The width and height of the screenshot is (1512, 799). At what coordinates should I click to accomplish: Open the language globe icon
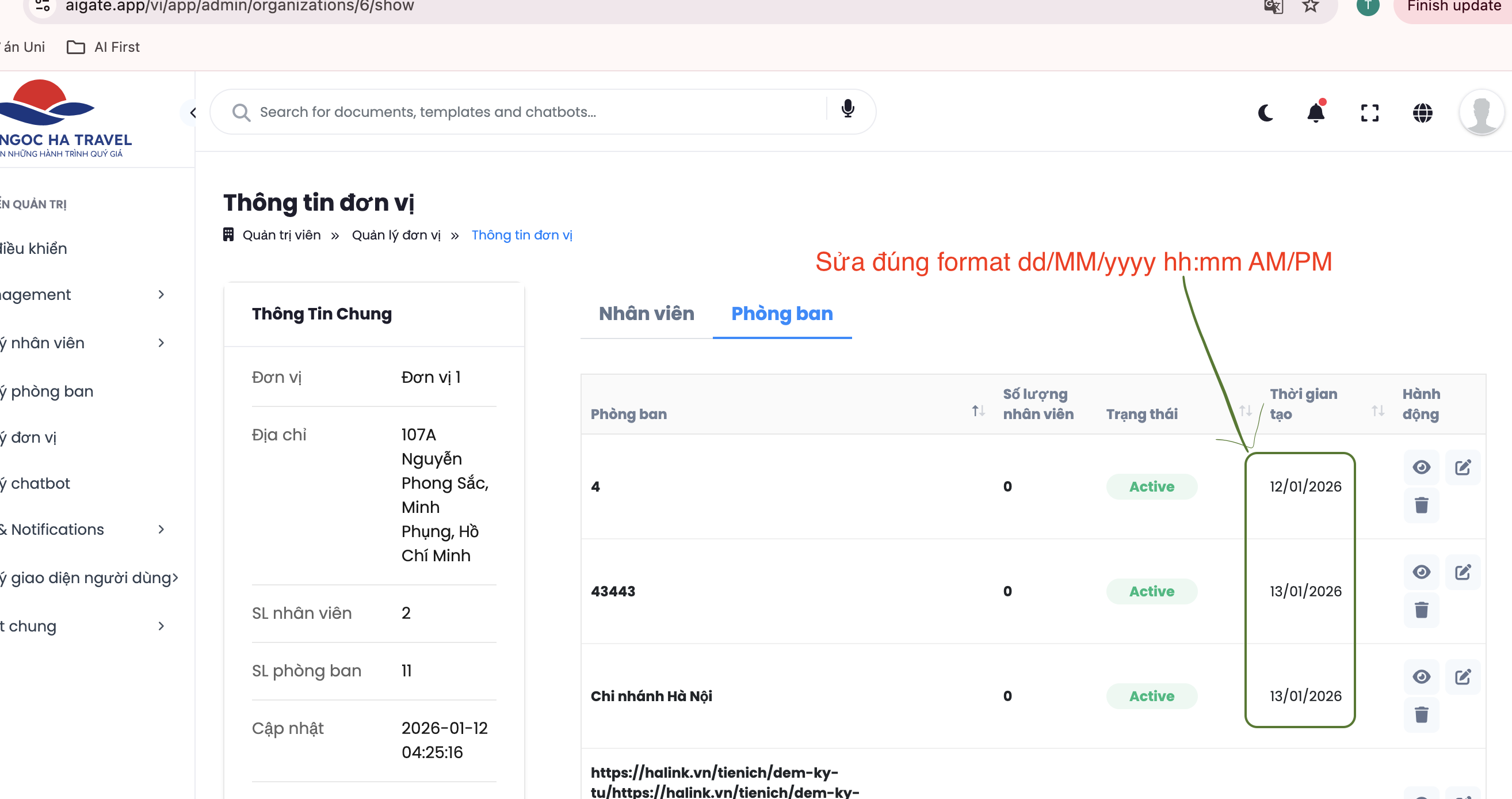(x=1422, y=112)
